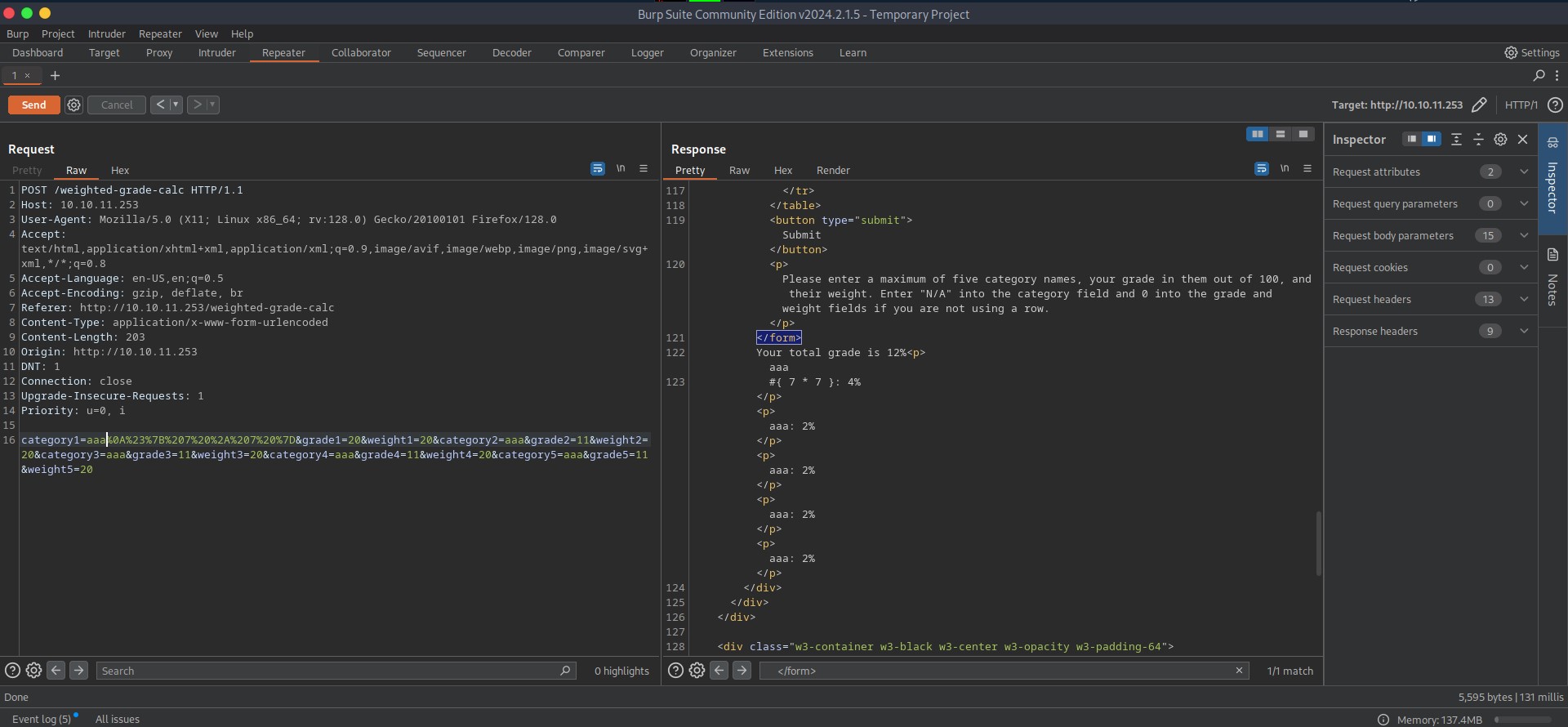Select the first Inspector layout toggle
Viewport: 1568px width, 727px height.
[x=1411, y=140]
